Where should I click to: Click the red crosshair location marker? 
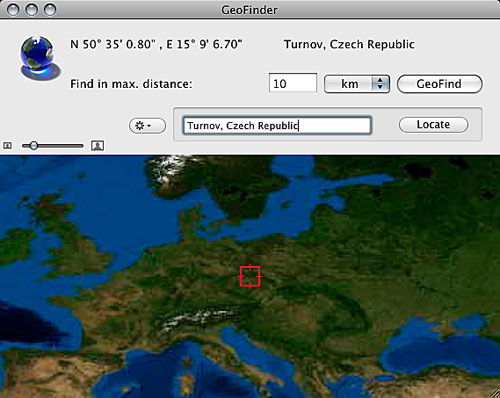[x=250, y=276]
